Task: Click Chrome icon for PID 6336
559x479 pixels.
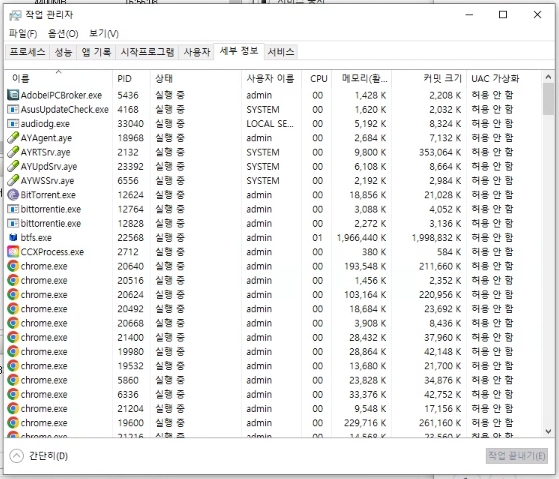Action: (13, 394)
